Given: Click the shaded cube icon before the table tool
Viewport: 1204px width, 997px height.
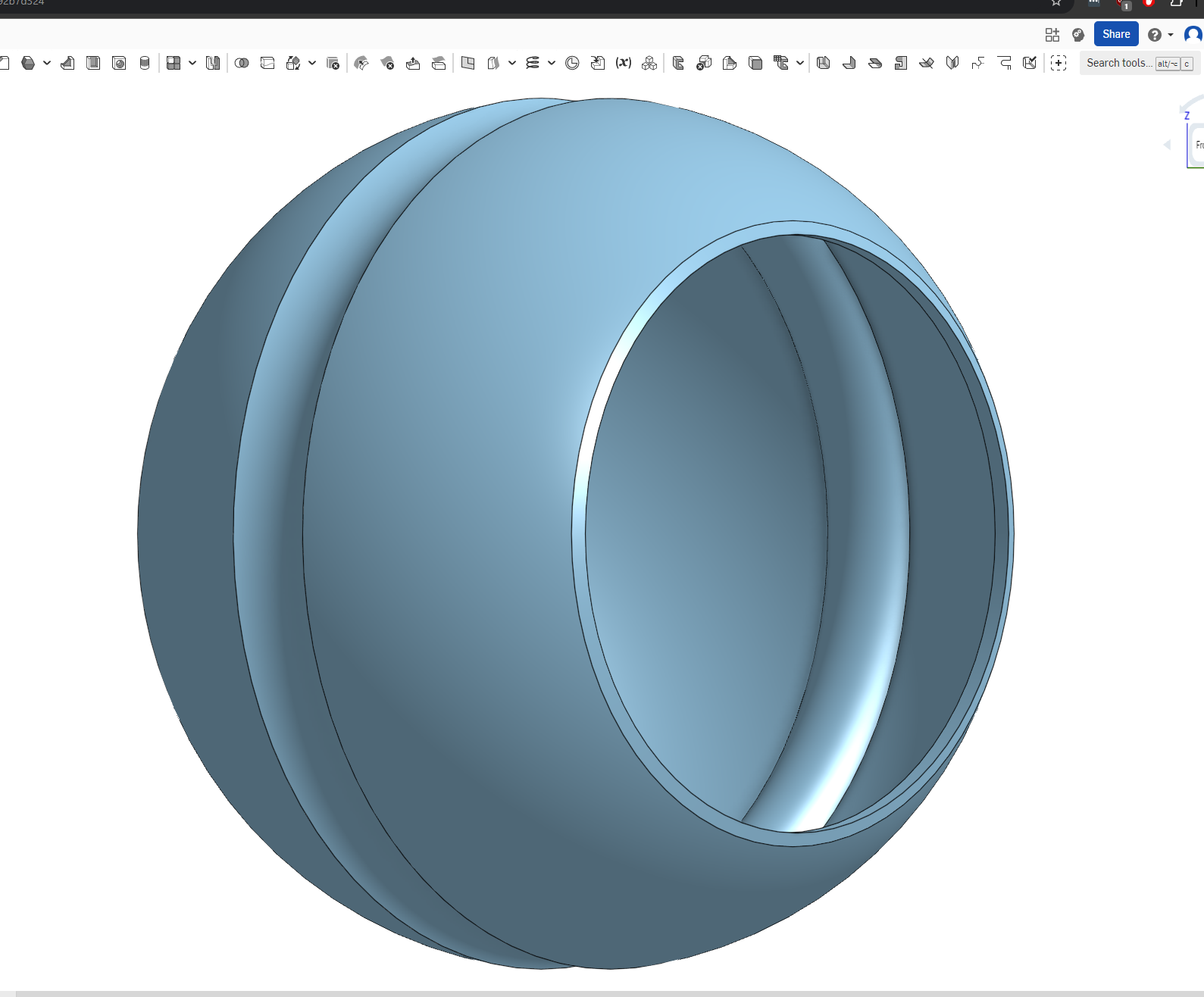Looking at the screenshot, I should 755,63.
